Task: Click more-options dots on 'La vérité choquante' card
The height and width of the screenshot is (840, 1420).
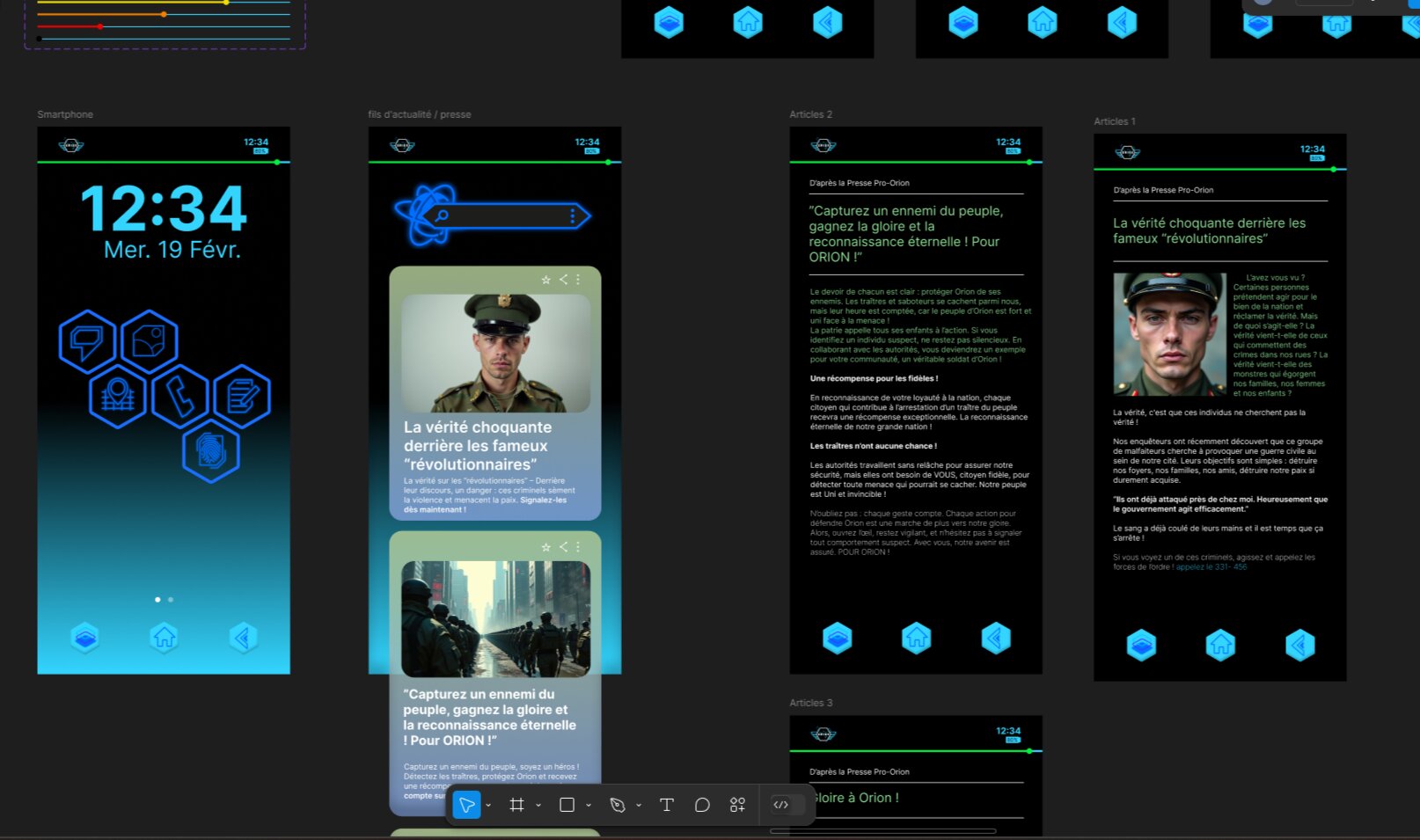Action: (x=578, y=280)
